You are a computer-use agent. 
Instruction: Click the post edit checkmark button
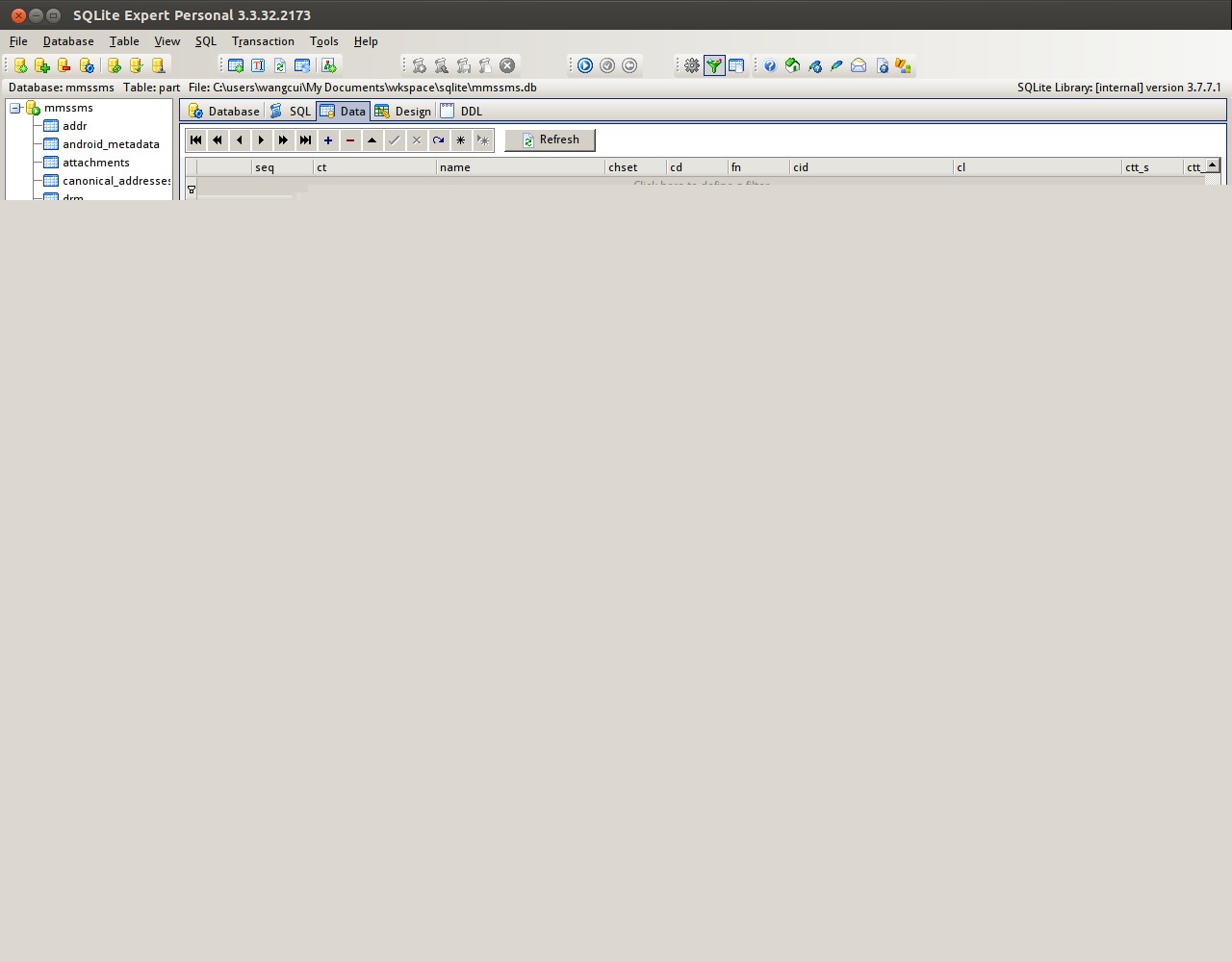click(395, 140)
